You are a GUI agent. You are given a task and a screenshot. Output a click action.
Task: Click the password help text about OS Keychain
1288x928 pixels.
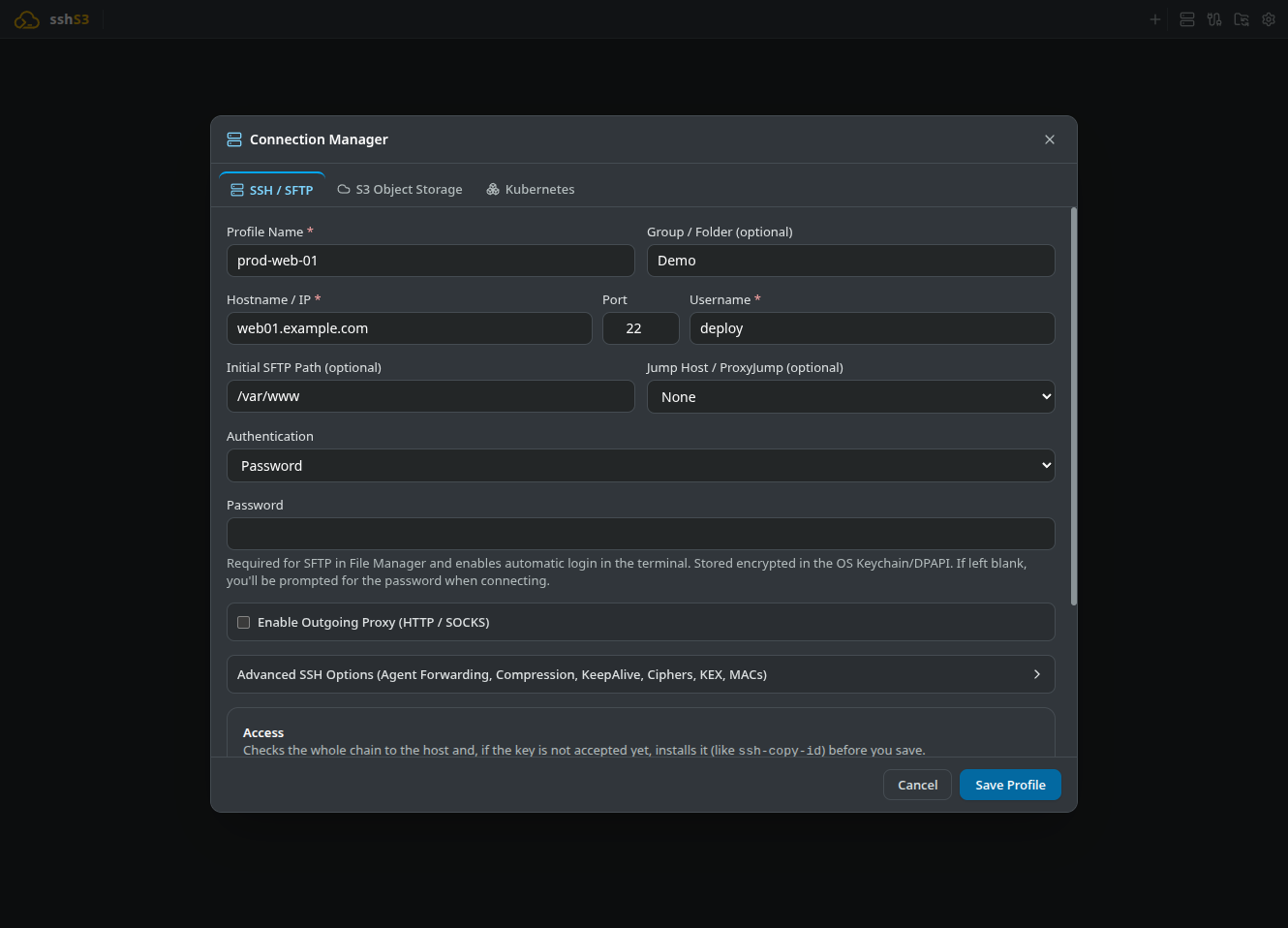coord(627,572)
